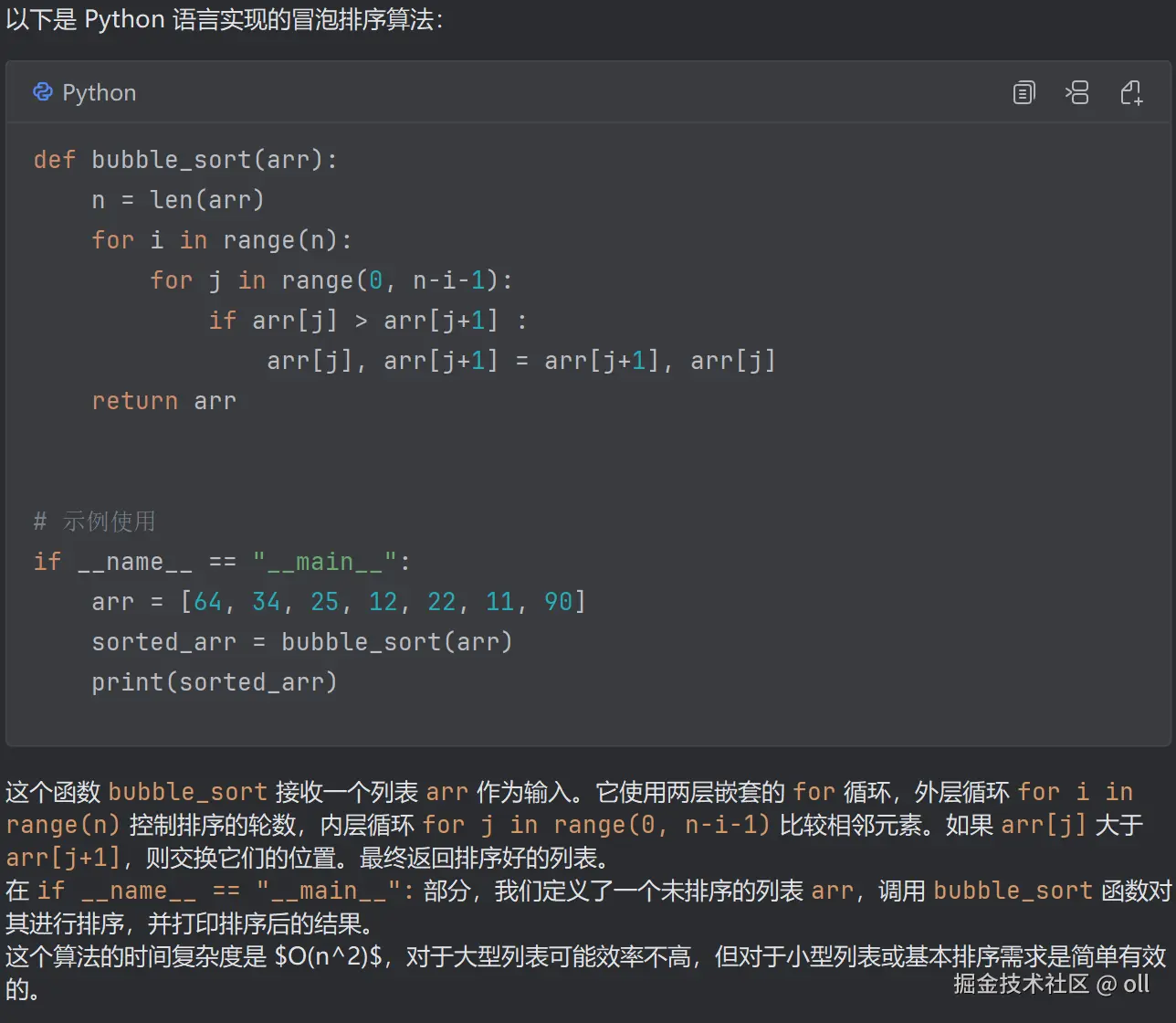Click the number 64 in the arr list
Image resolution: width=1176 pixels, height=1023 pixels.
[207, 602]
